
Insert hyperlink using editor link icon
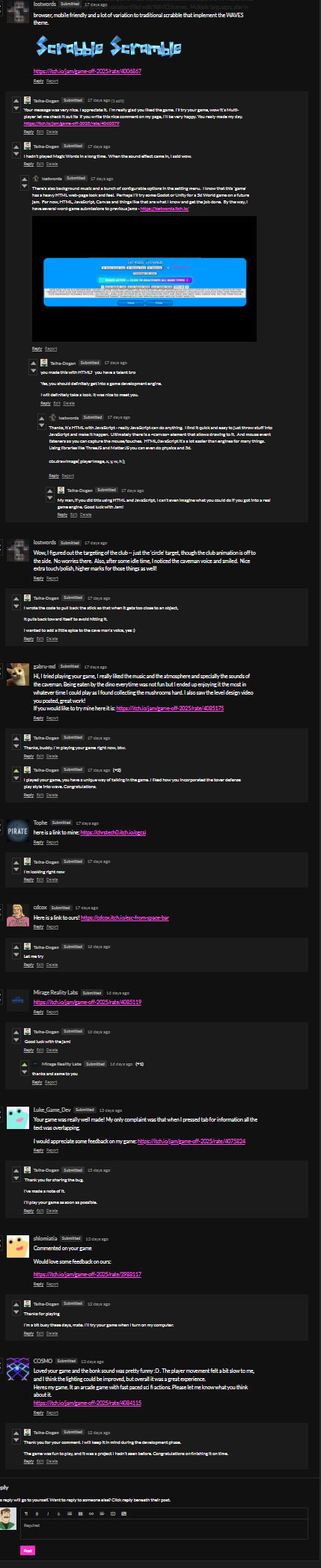pyautogui.click(x=91, y=1513)
